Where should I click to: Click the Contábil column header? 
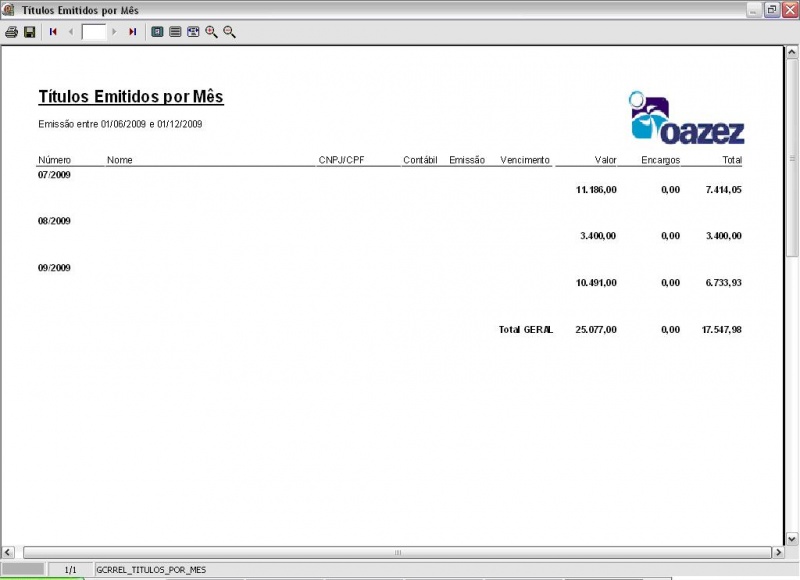click(420, 160)
